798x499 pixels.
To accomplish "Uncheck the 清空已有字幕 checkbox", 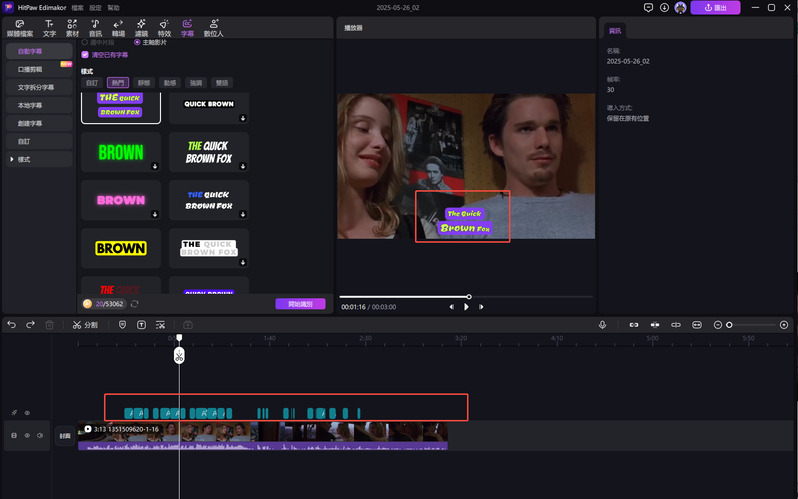I will coord(85,55).
